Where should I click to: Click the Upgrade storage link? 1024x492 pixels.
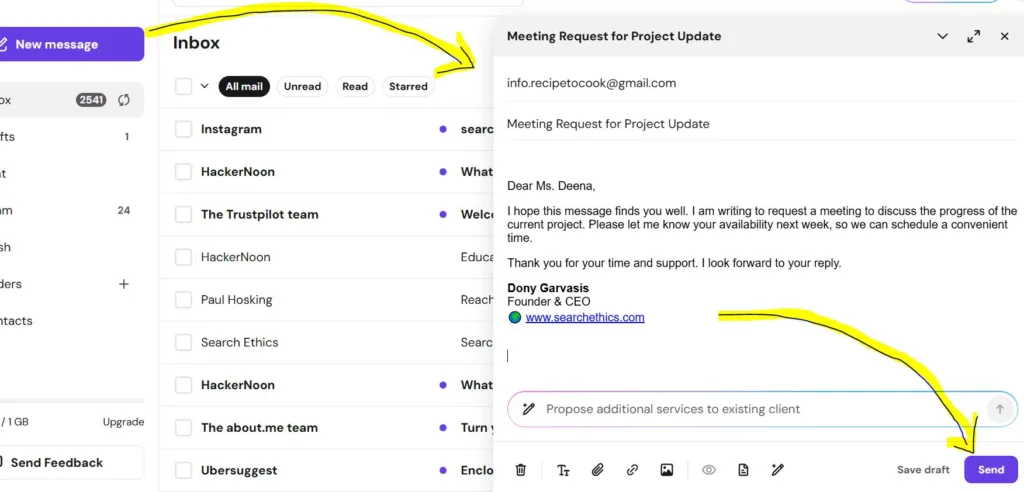[x=123, y=422]
